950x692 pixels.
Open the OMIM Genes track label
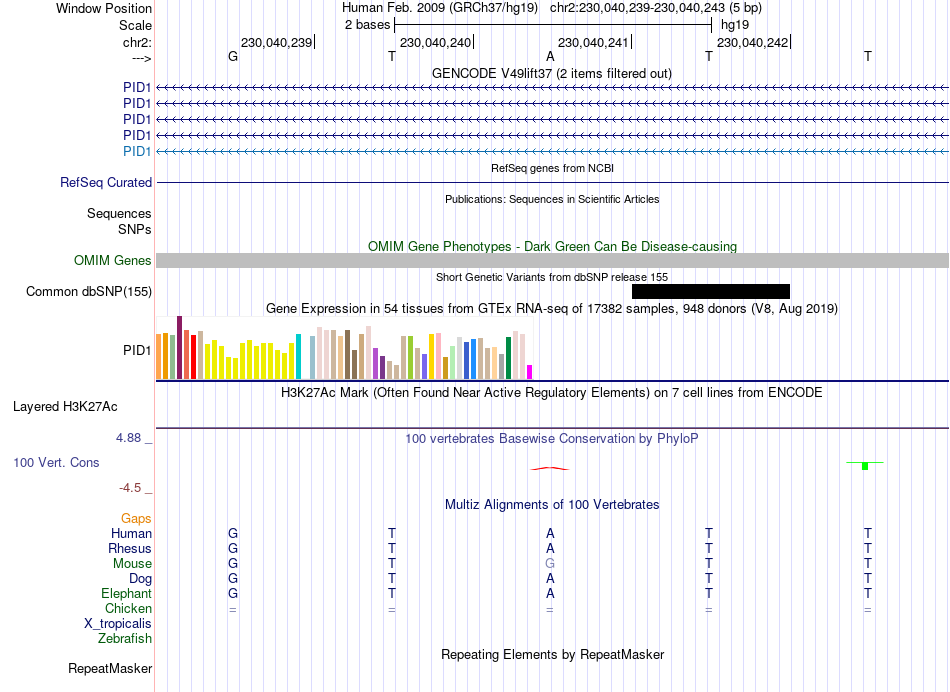coord(113,261)
